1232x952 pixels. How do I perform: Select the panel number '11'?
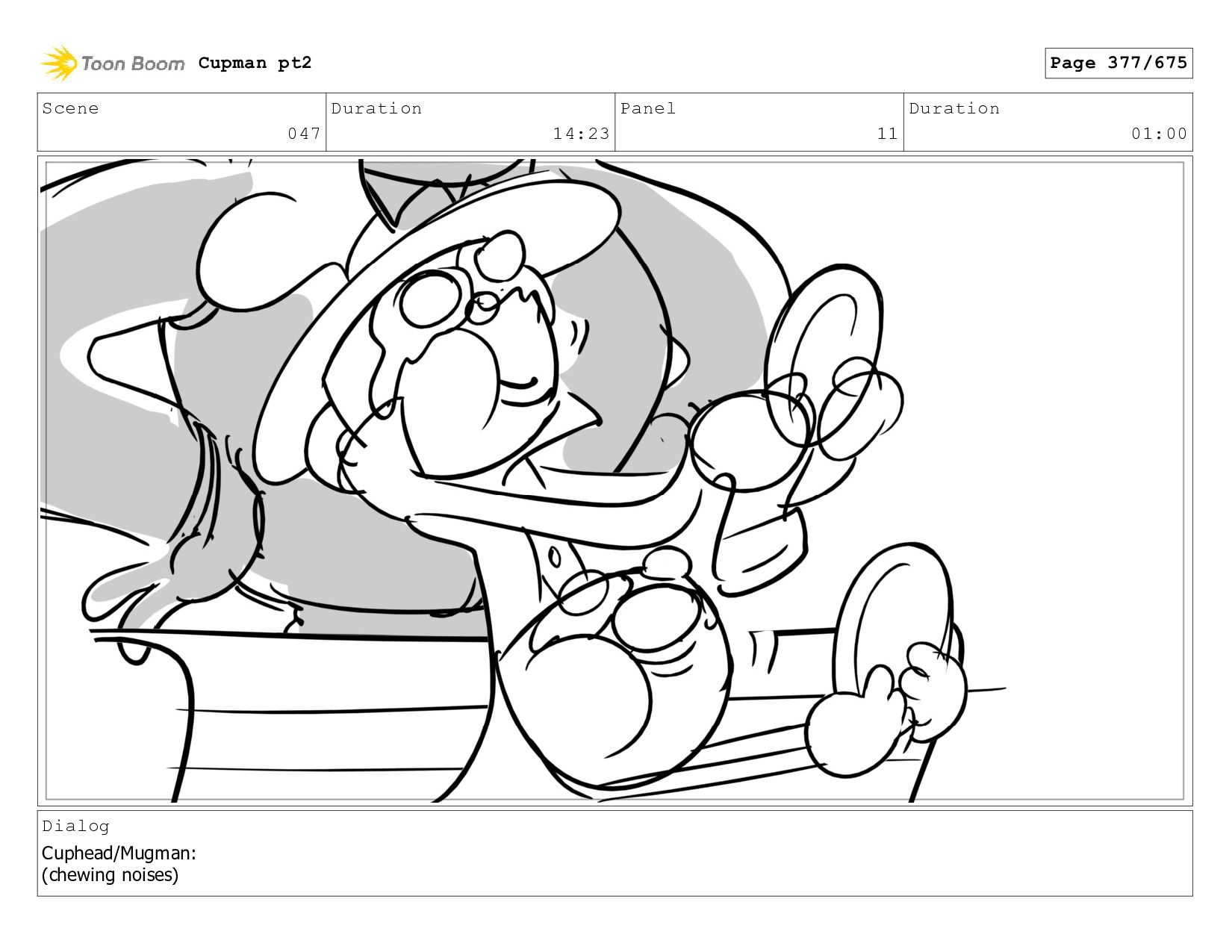pyautogui.click(x=887, y=134)
